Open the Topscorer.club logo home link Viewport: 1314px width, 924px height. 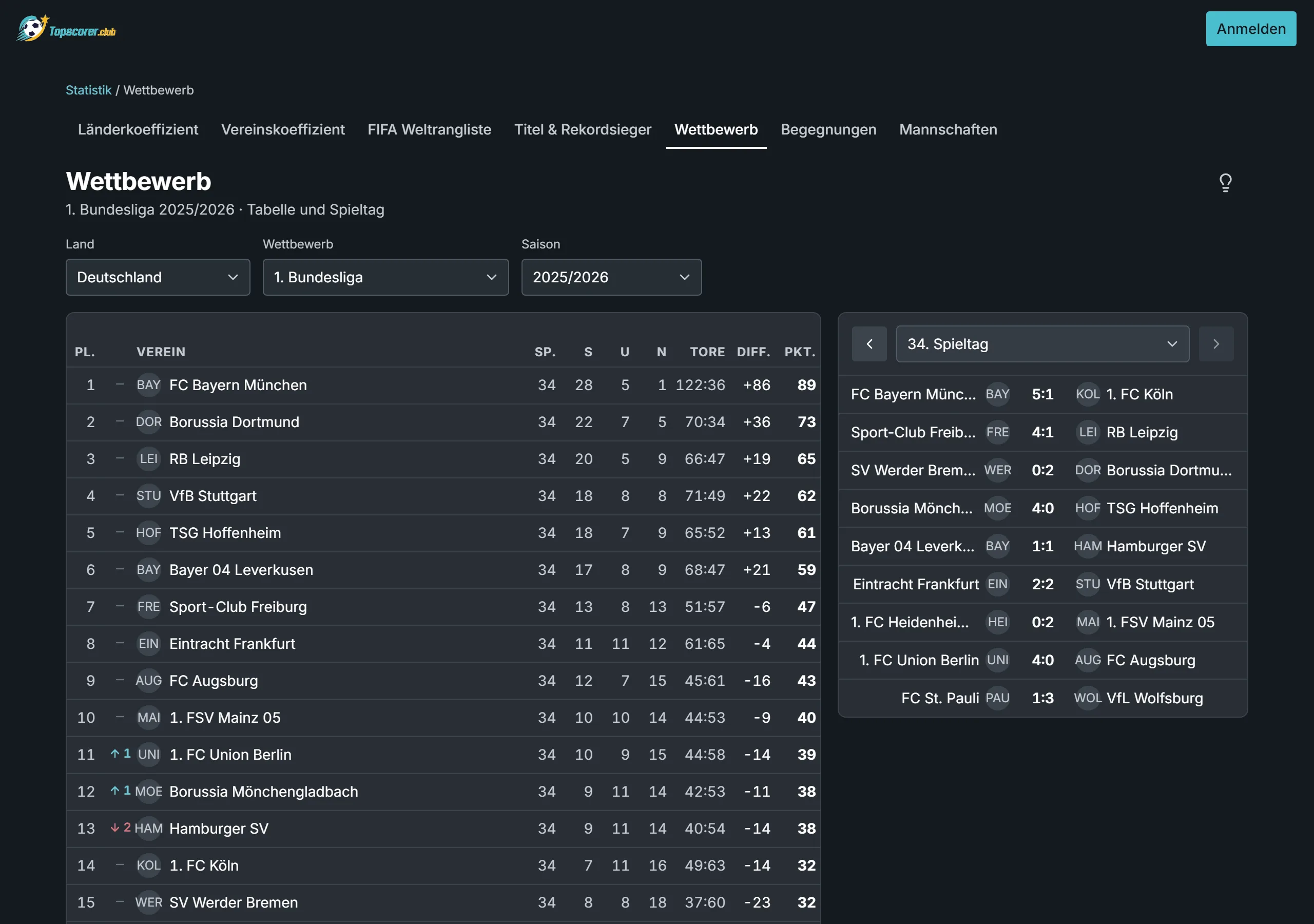click(x=66, y=29)
